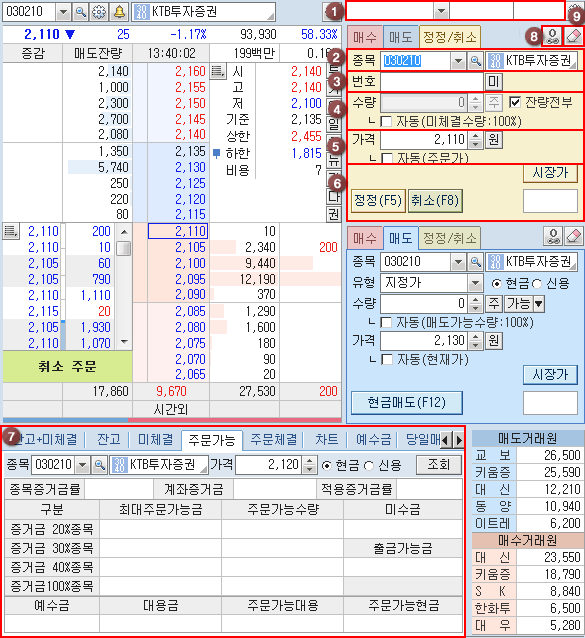Open the gear settings icon beside stock code
The width and height of the screenshot is (585, 638).
[99, 12]
